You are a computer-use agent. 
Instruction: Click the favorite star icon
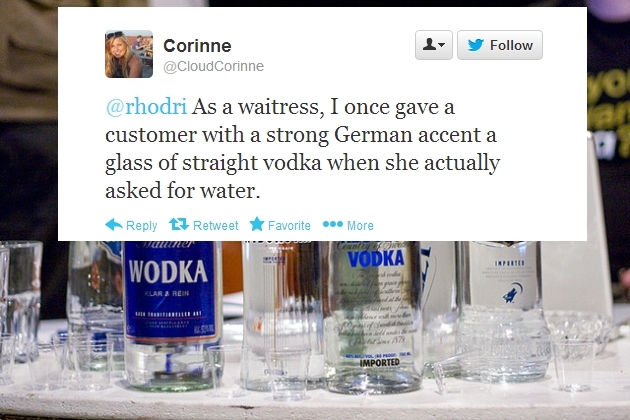(x=257, y=224)
